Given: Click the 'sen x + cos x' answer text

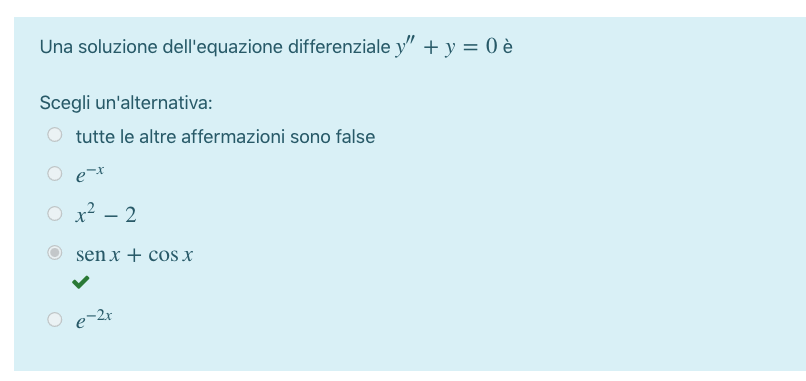Looking at the screenshot, I should [134, 255].
